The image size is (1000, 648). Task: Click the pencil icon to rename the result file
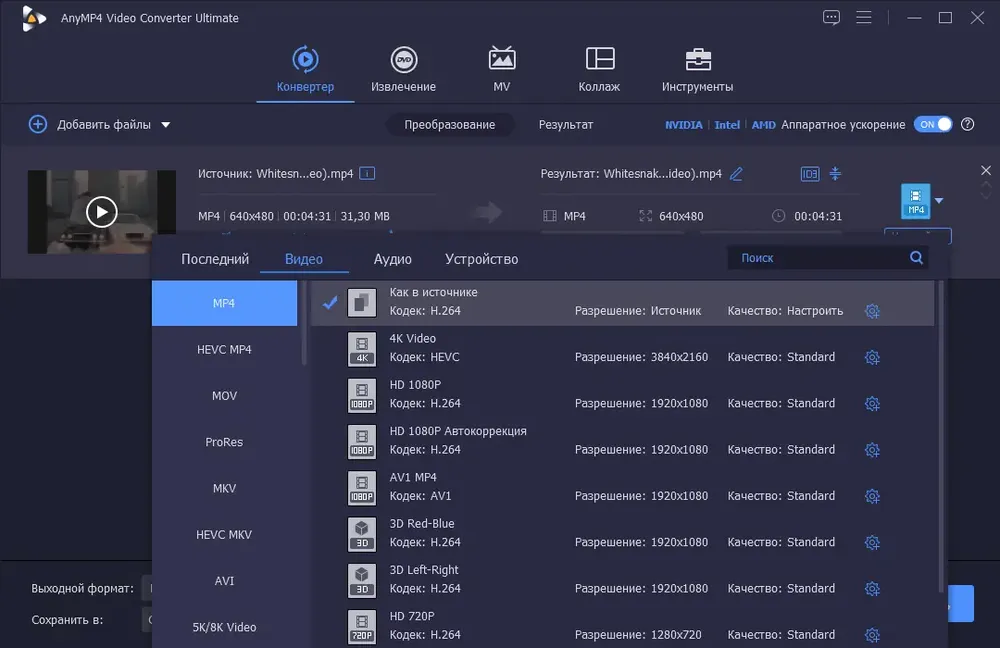(x=736, y=173)
